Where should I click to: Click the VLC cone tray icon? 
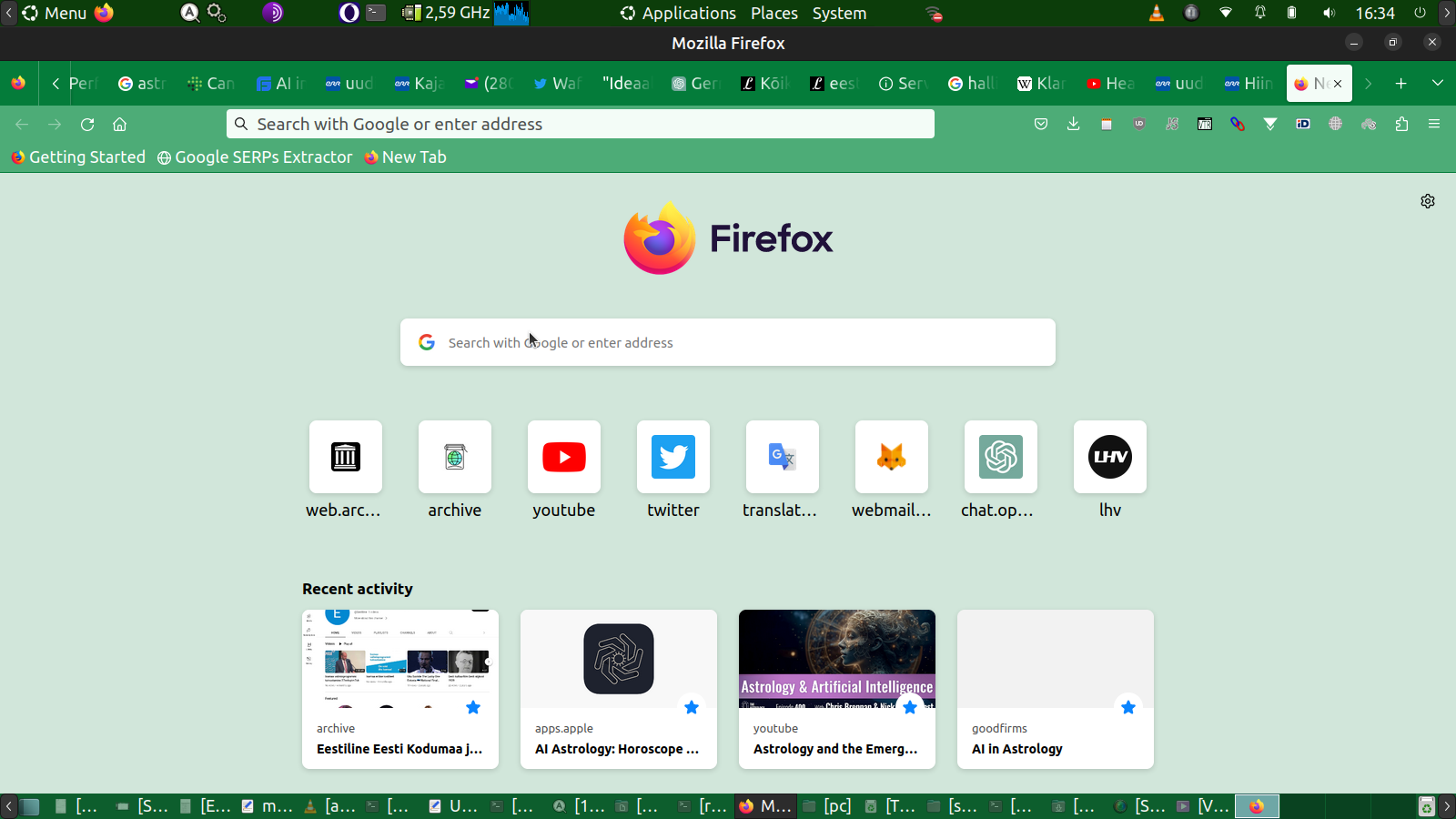[1157, 13]
